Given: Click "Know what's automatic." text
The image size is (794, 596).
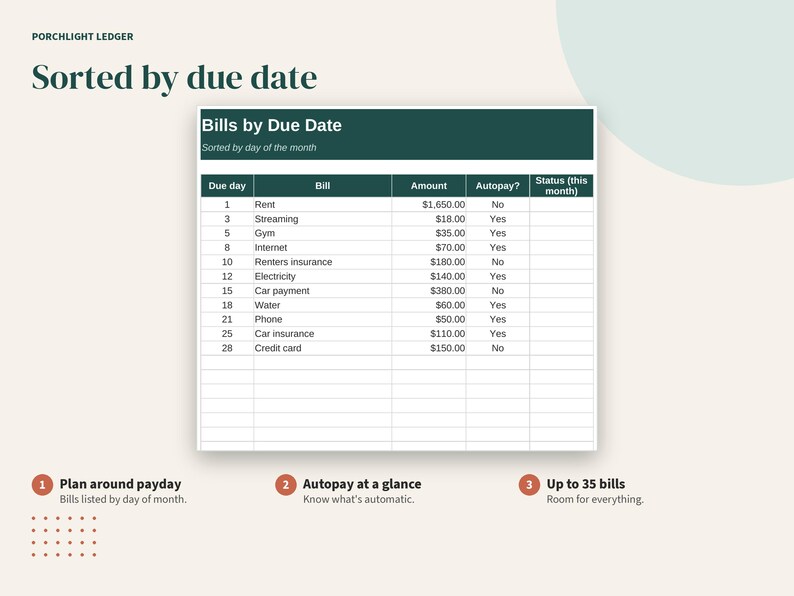Looking at the screenshot, I should click(359, 499).
